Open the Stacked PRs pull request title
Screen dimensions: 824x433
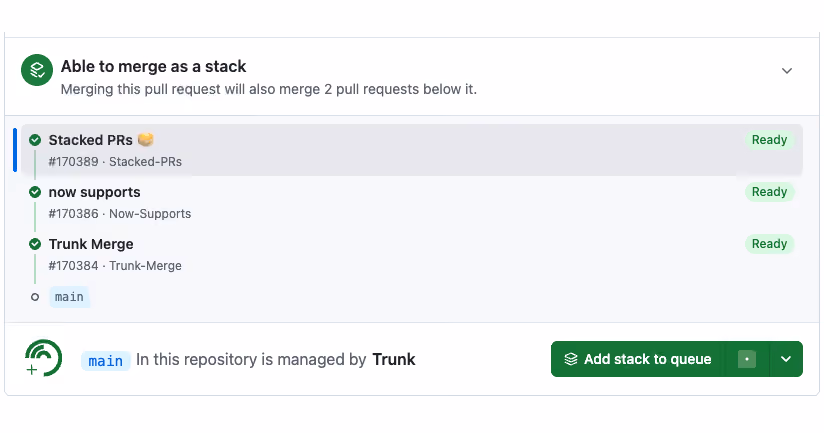90,140
